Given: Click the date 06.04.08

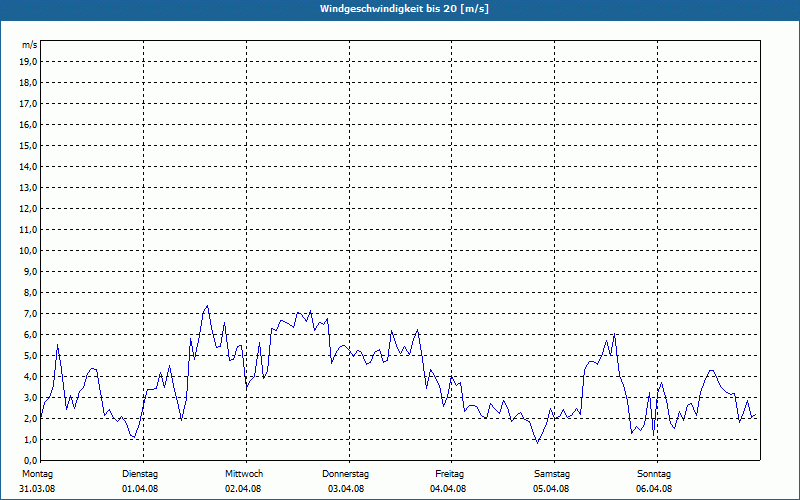Looking at the screenshot, I should tap(654, 489).
